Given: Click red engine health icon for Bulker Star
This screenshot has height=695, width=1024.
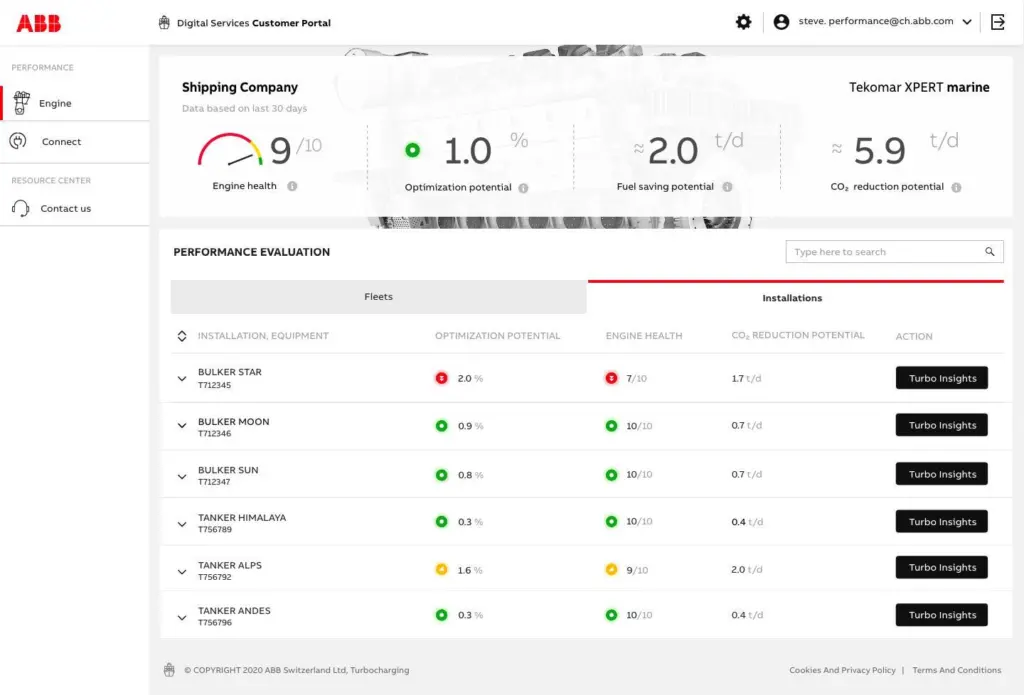Looking at the screenshot, I should click(611, 378).
